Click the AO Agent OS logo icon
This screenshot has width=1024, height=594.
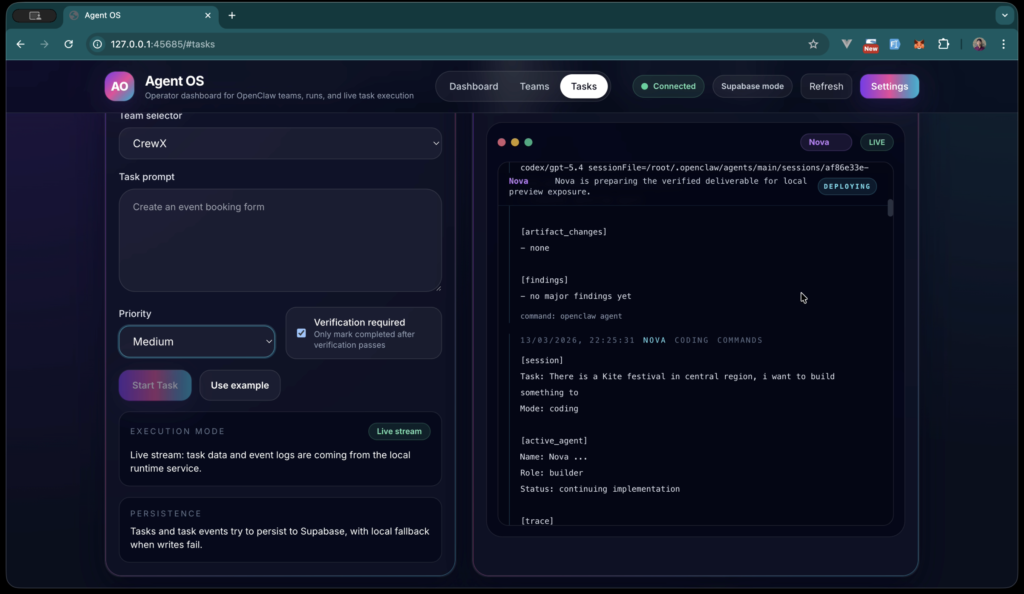pyautogui.click(x=119, y=86)
